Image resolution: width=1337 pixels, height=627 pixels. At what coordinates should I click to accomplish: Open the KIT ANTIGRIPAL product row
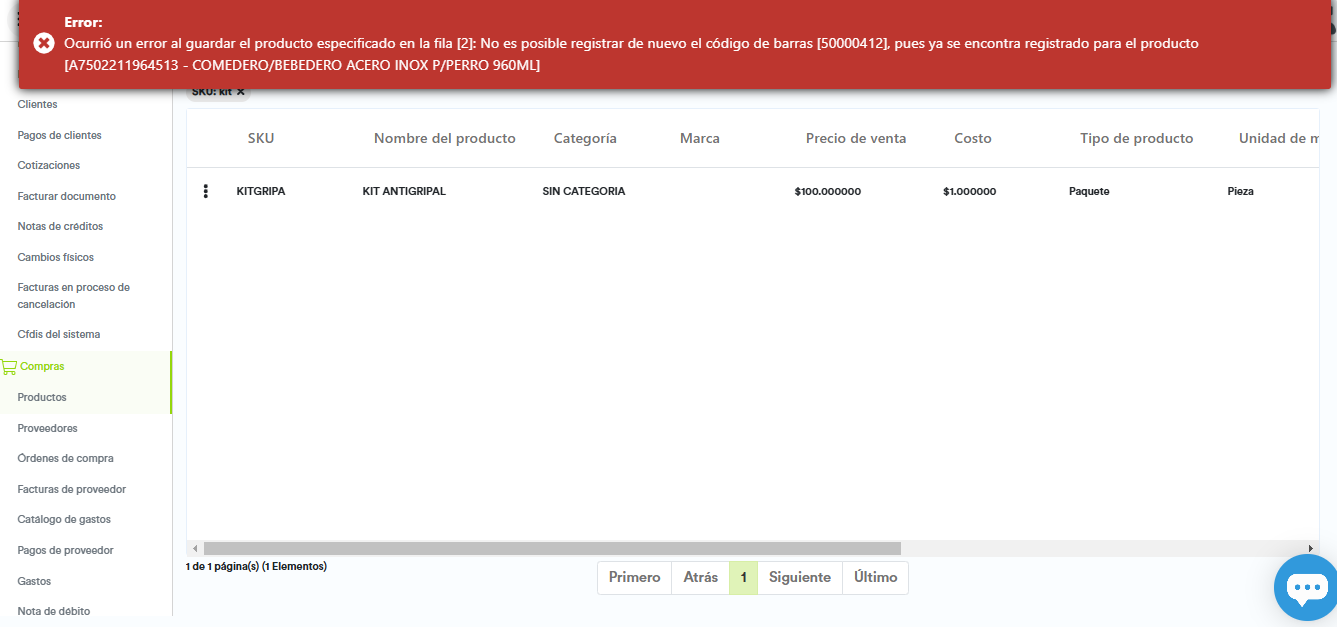(x=404, y=191)
